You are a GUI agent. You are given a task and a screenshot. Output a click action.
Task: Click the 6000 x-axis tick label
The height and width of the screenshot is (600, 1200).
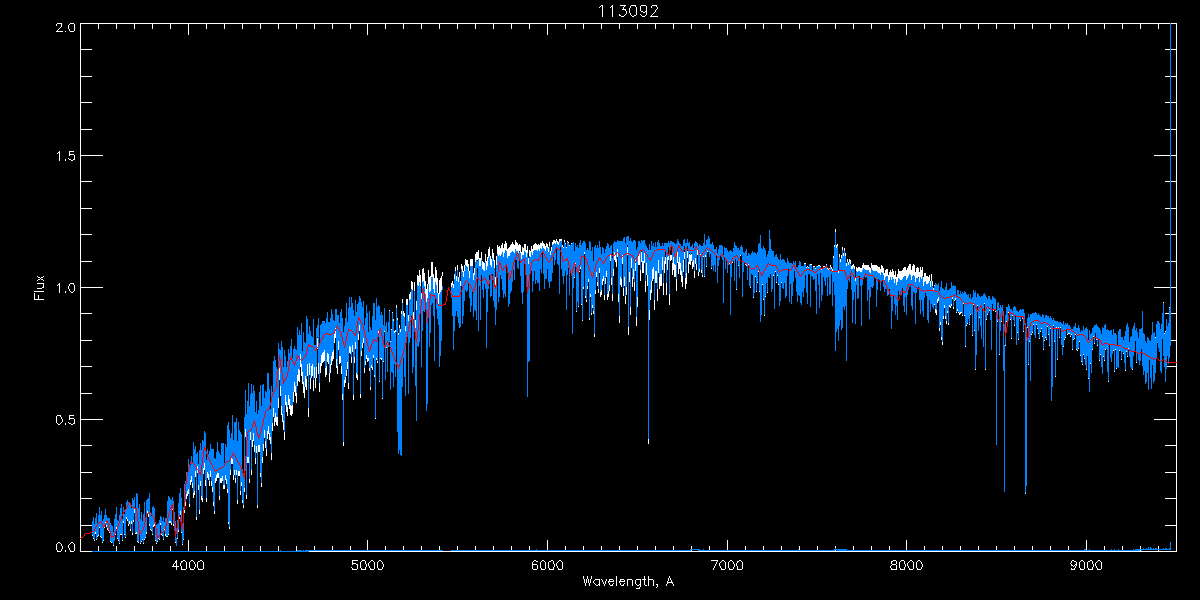click(x=547, y=563)
